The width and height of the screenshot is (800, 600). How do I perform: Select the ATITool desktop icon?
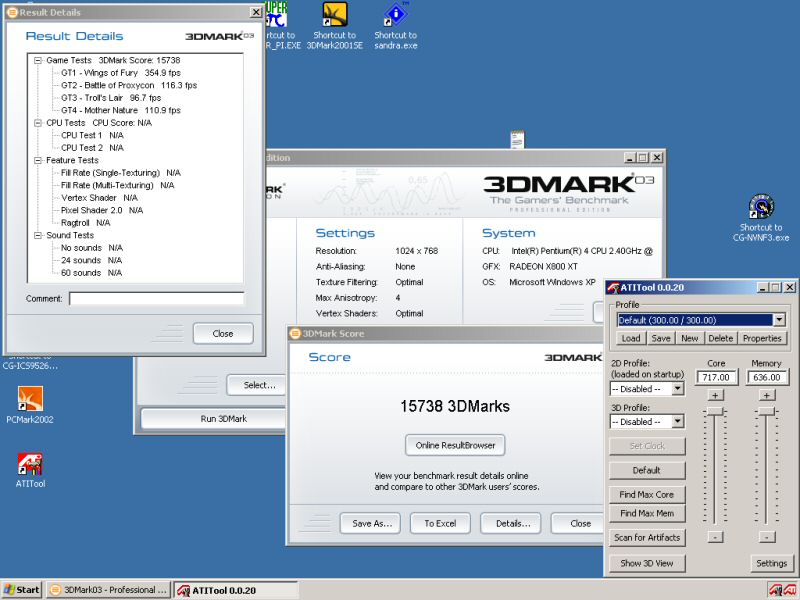click(x=30, y=470)
